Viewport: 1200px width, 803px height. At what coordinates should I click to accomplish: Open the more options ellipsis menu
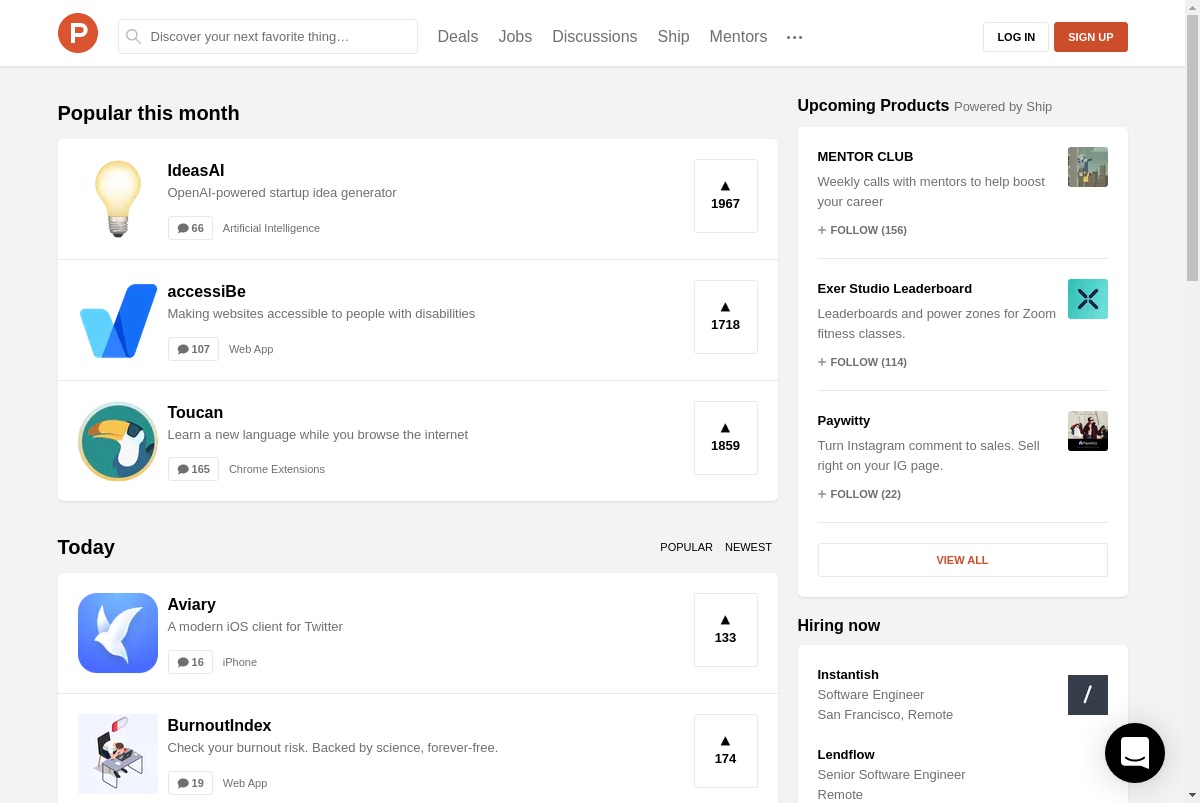[x=794, y=37]
